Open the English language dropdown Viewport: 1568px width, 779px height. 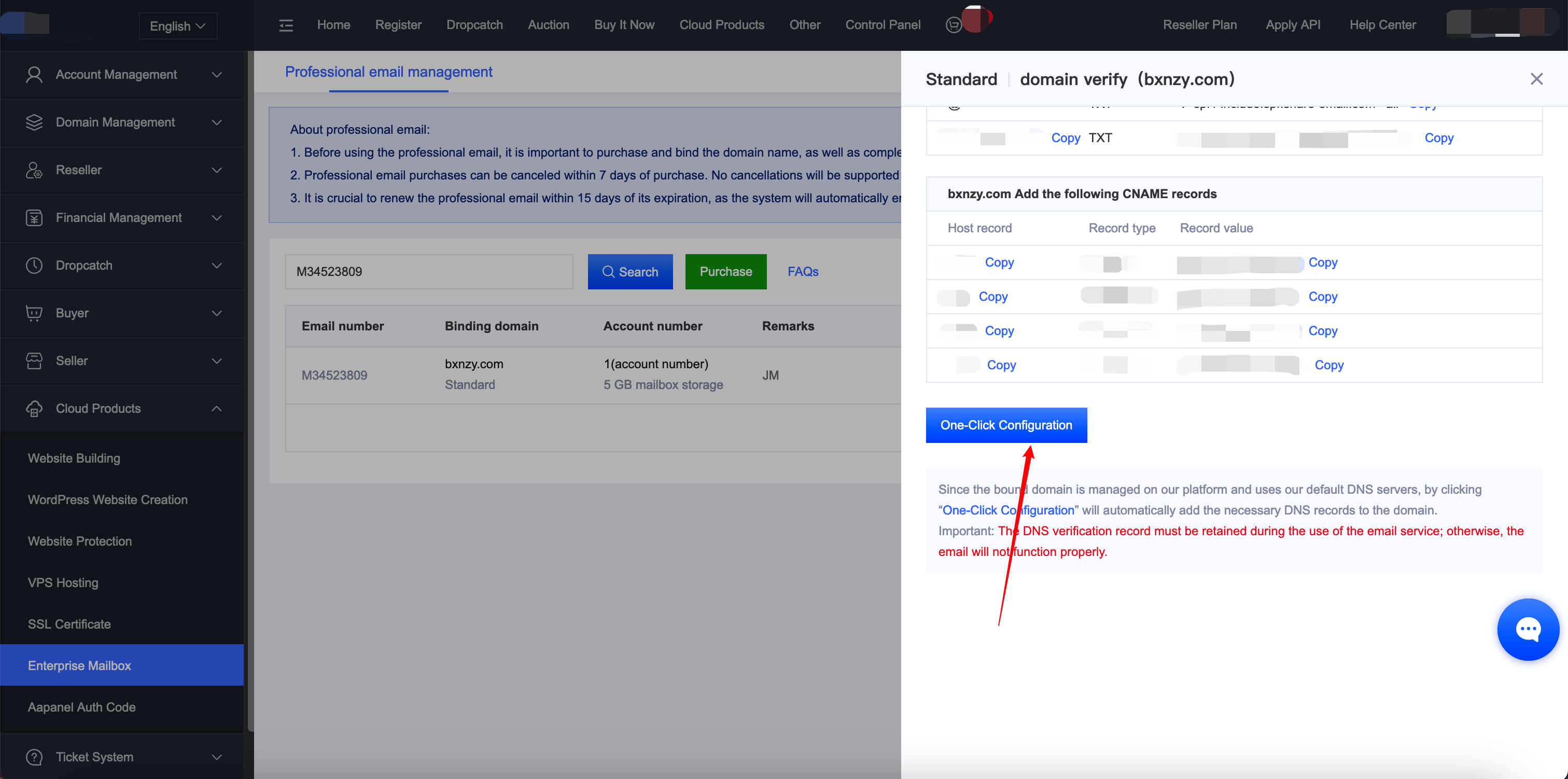[x=178, y=26]
